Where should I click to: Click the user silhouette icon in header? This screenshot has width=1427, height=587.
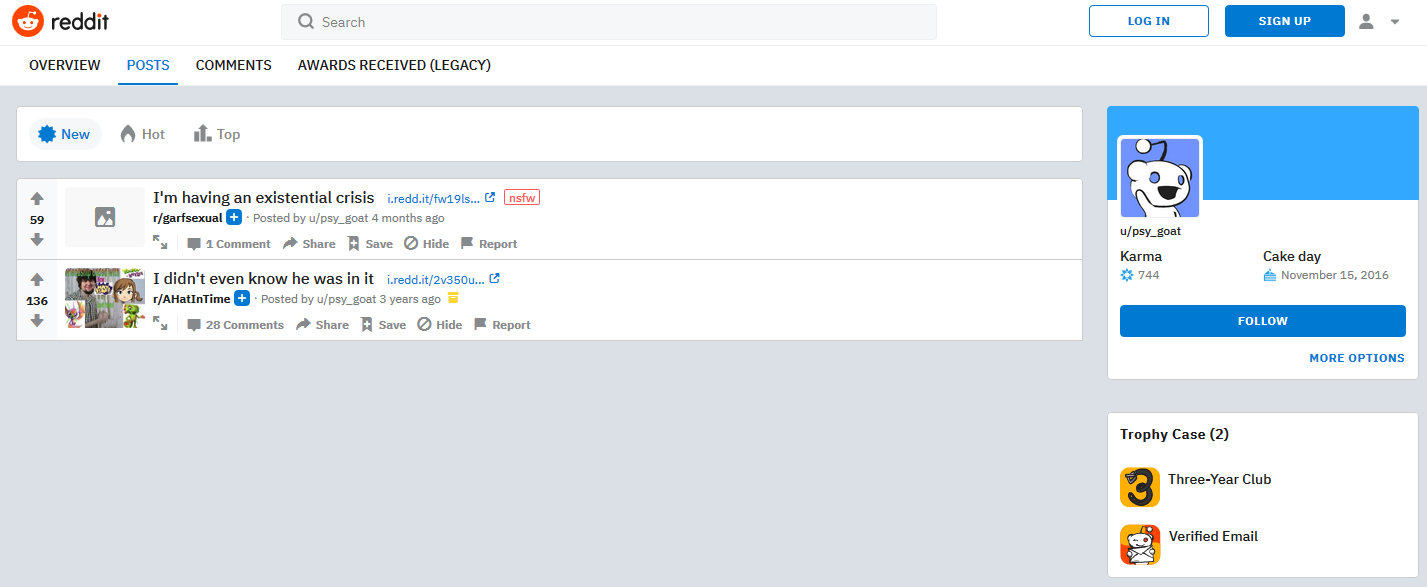[1366, 21]
